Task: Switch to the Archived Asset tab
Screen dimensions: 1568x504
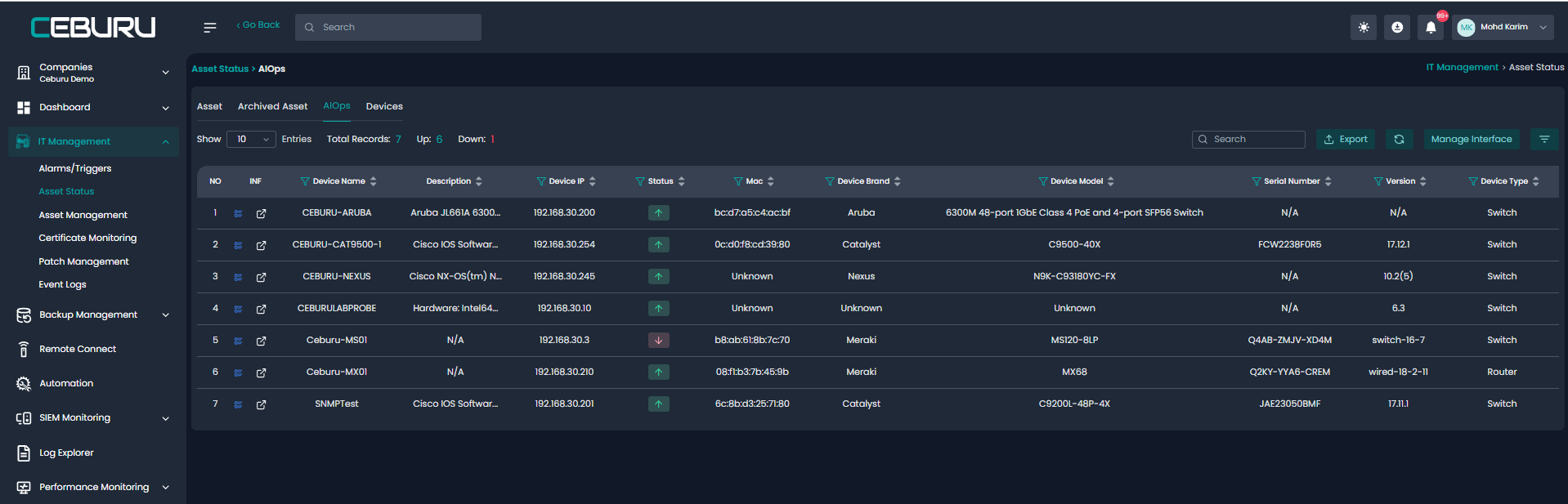Action: (x=272, y=107)
